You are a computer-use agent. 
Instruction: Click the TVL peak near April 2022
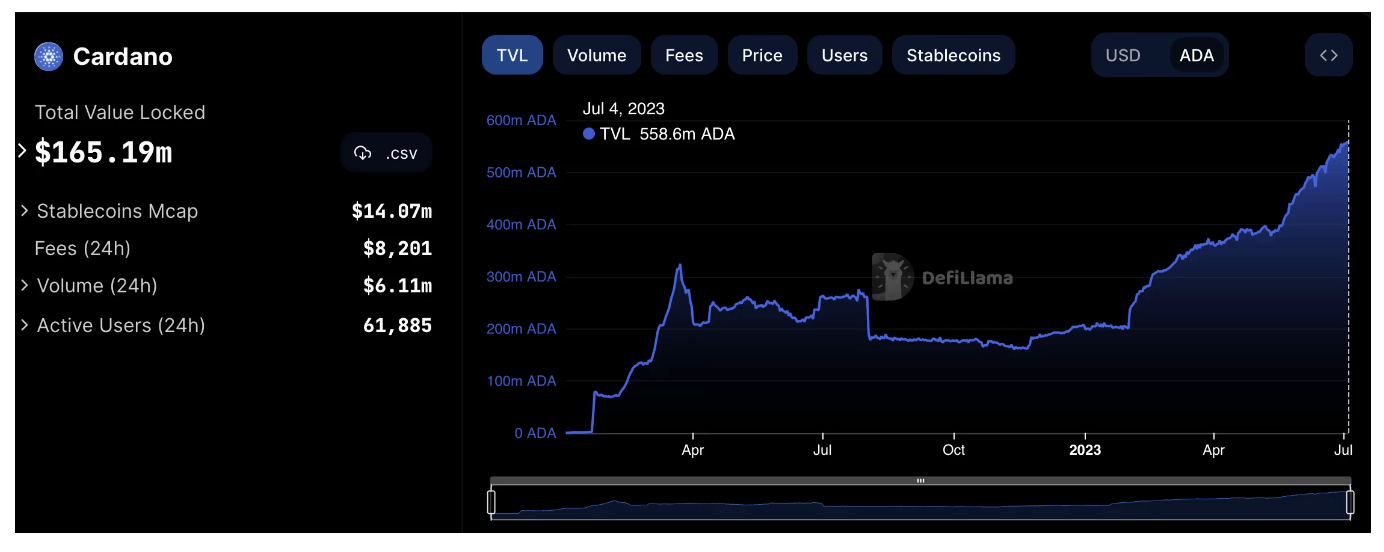click(680, 265)
